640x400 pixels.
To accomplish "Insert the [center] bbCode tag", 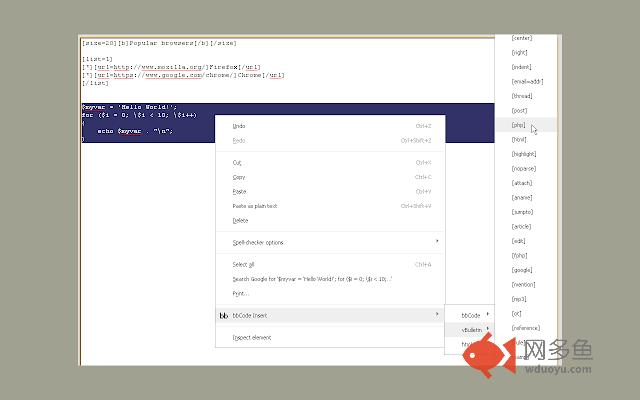I will (x=521, y=38).
